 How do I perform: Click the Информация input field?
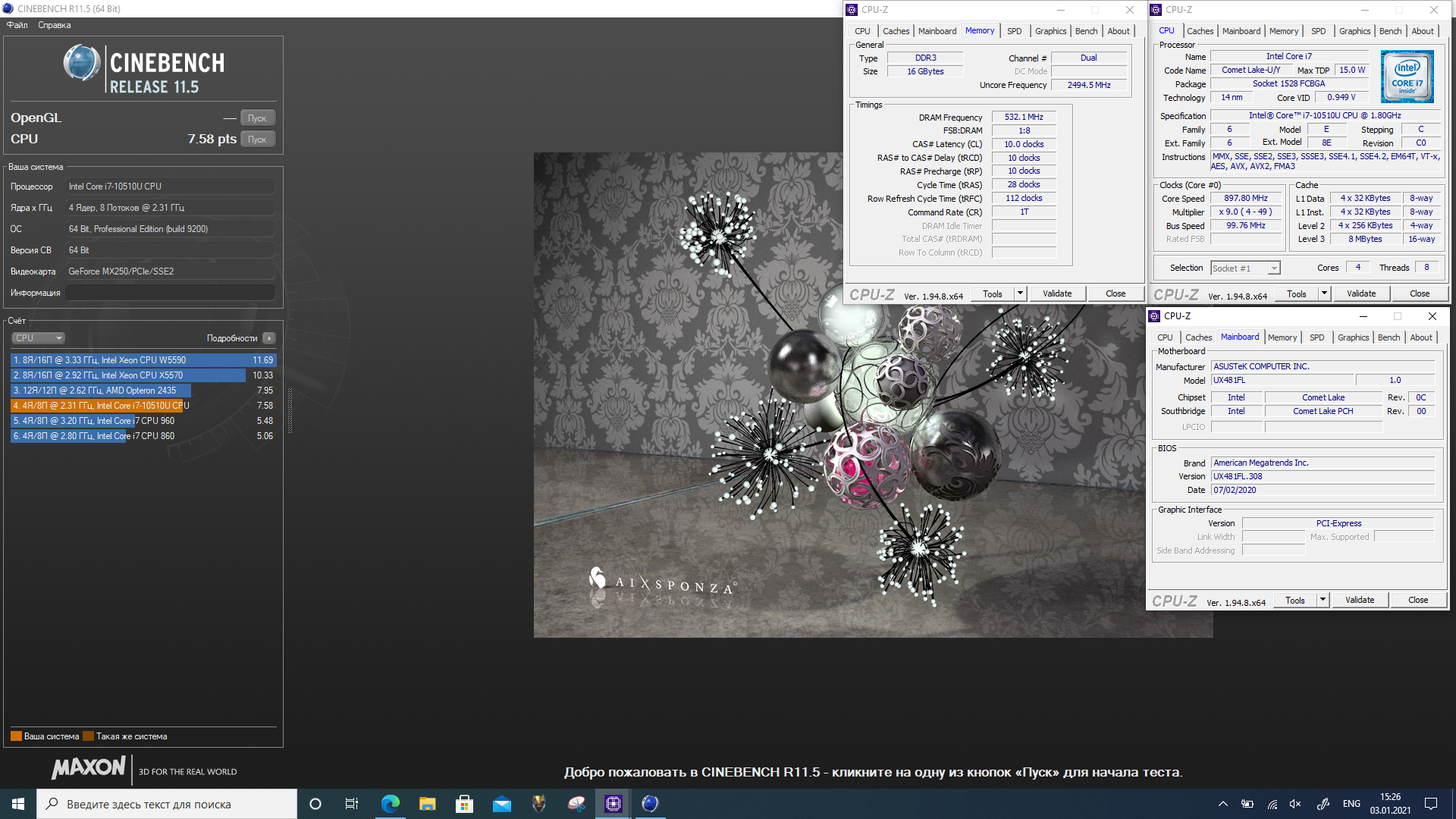[170, 293]
